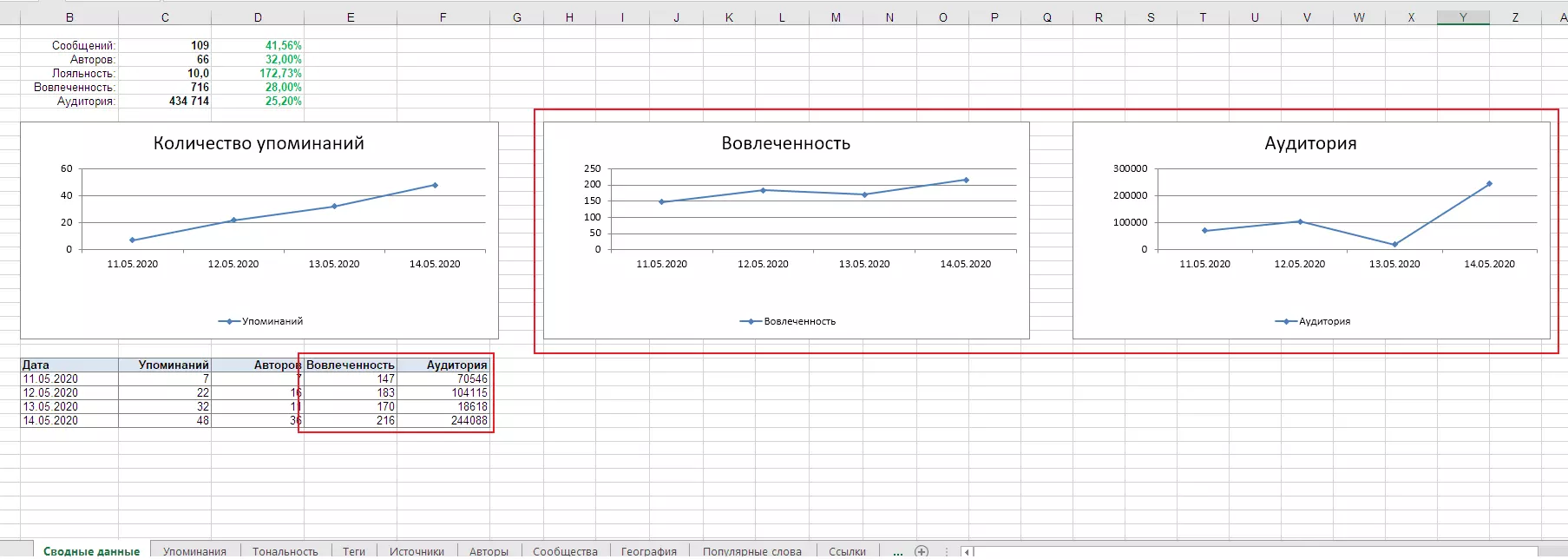Select table cell with value 104115
This screenshot has width=1568, height=559.
click(x=443, y=392)
